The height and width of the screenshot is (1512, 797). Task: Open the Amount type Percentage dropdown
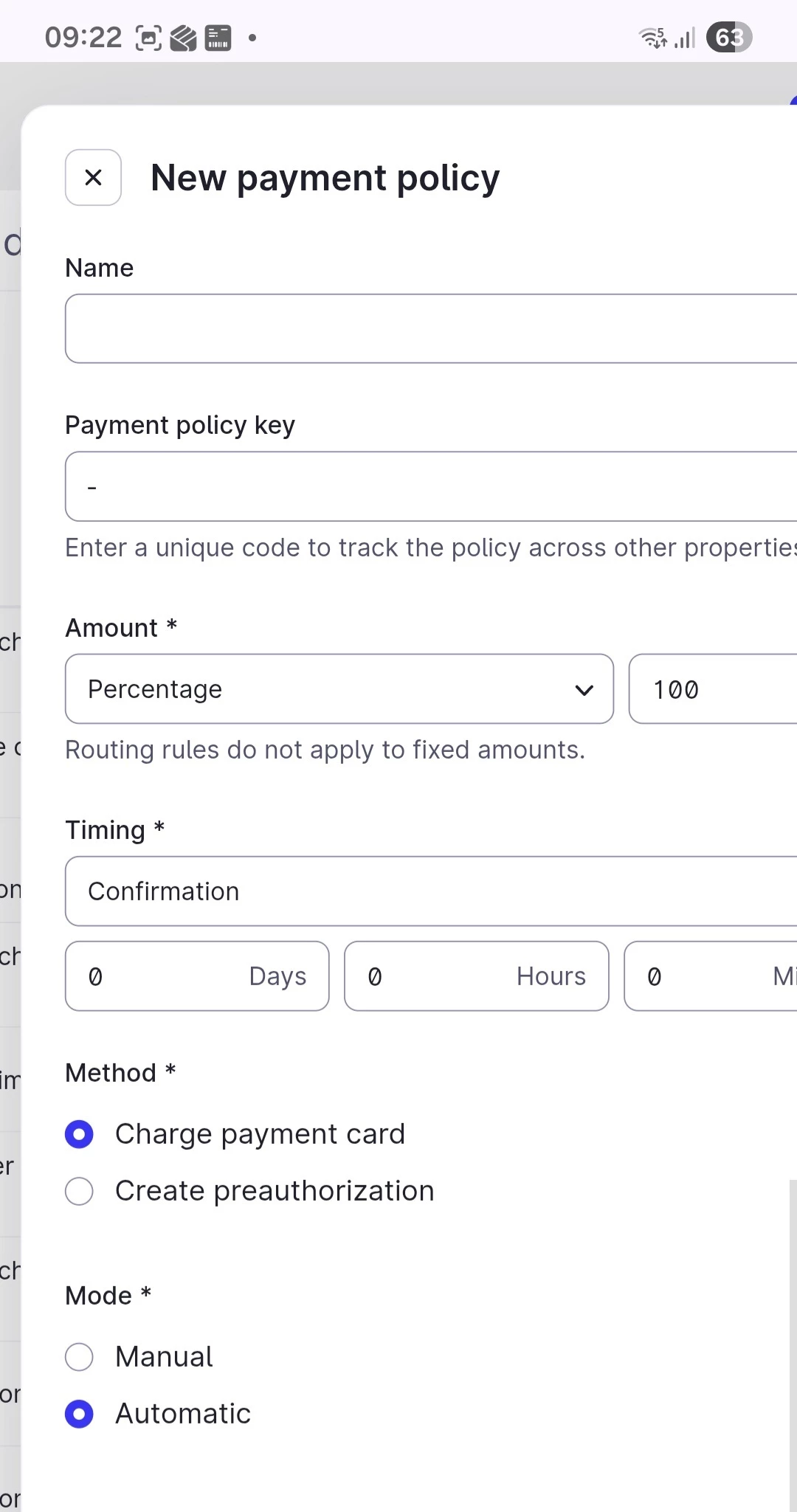339,689
